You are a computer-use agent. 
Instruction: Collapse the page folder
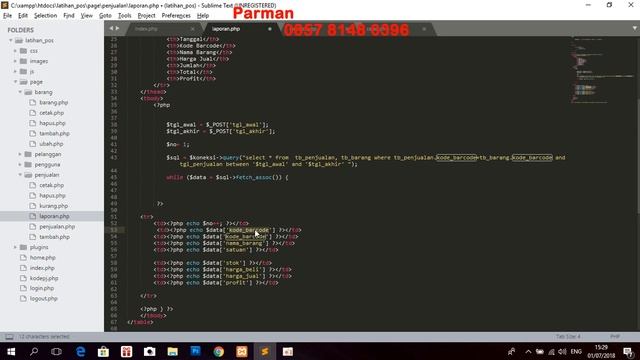point(16,82)
